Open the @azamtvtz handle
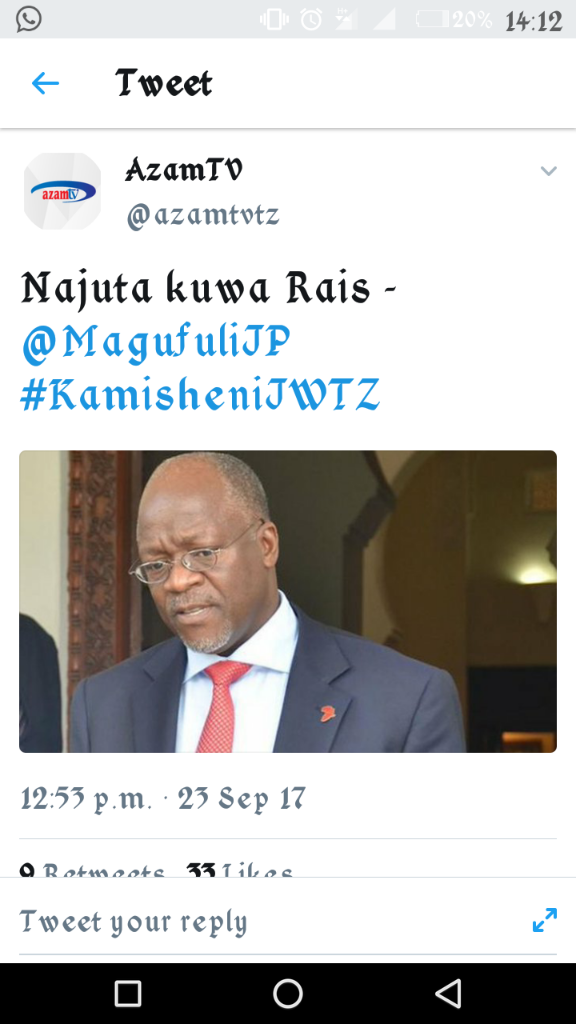Screen dimensions: 576x1024 pos(203,215)
